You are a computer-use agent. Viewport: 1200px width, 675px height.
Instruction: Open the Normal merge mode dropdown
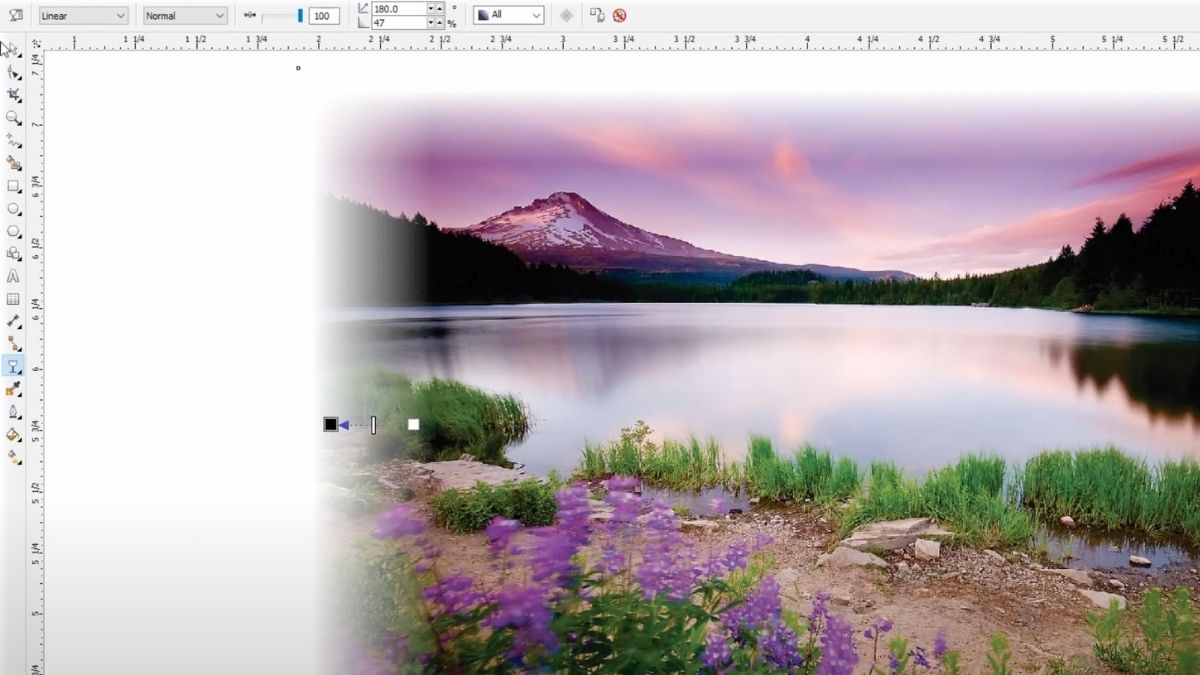tap(184, 15)
